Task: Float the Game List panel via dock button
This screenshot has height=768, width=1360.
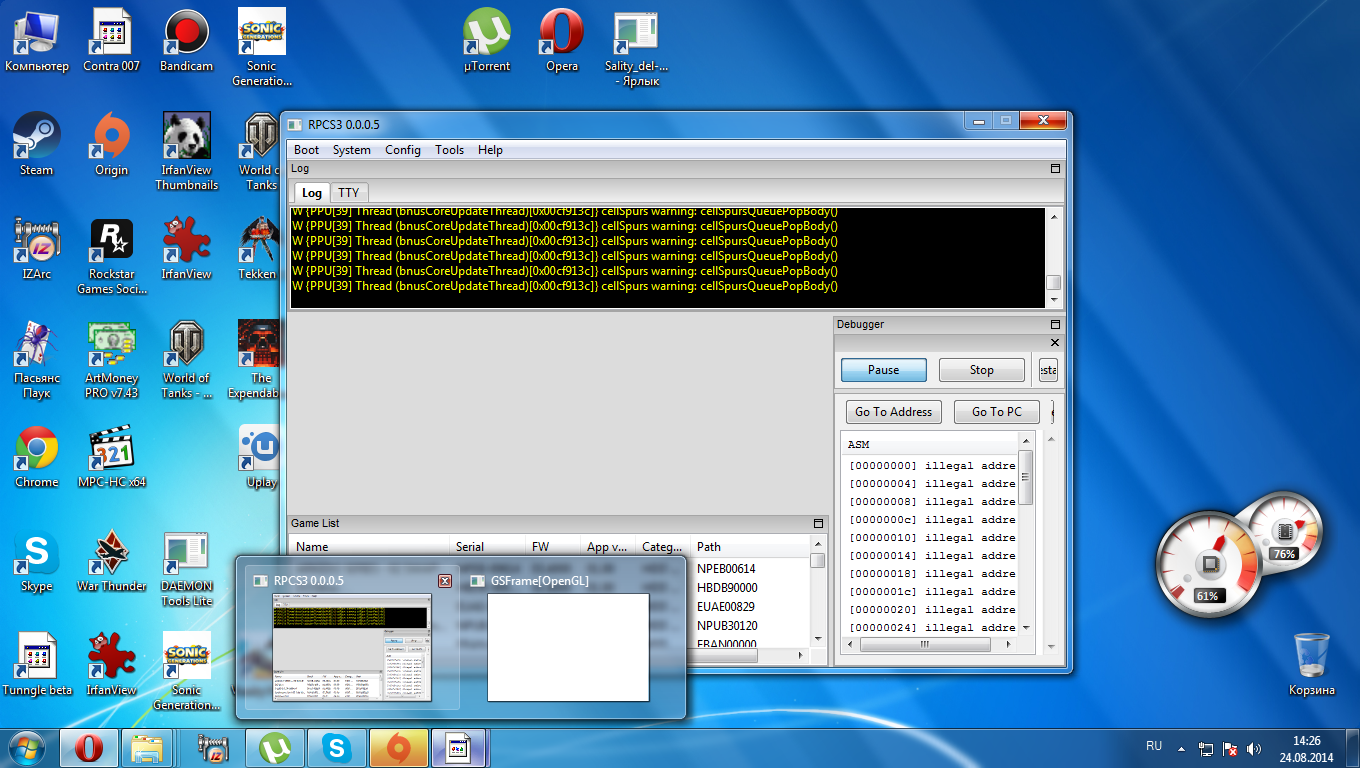Action: (x=818, y=524)
